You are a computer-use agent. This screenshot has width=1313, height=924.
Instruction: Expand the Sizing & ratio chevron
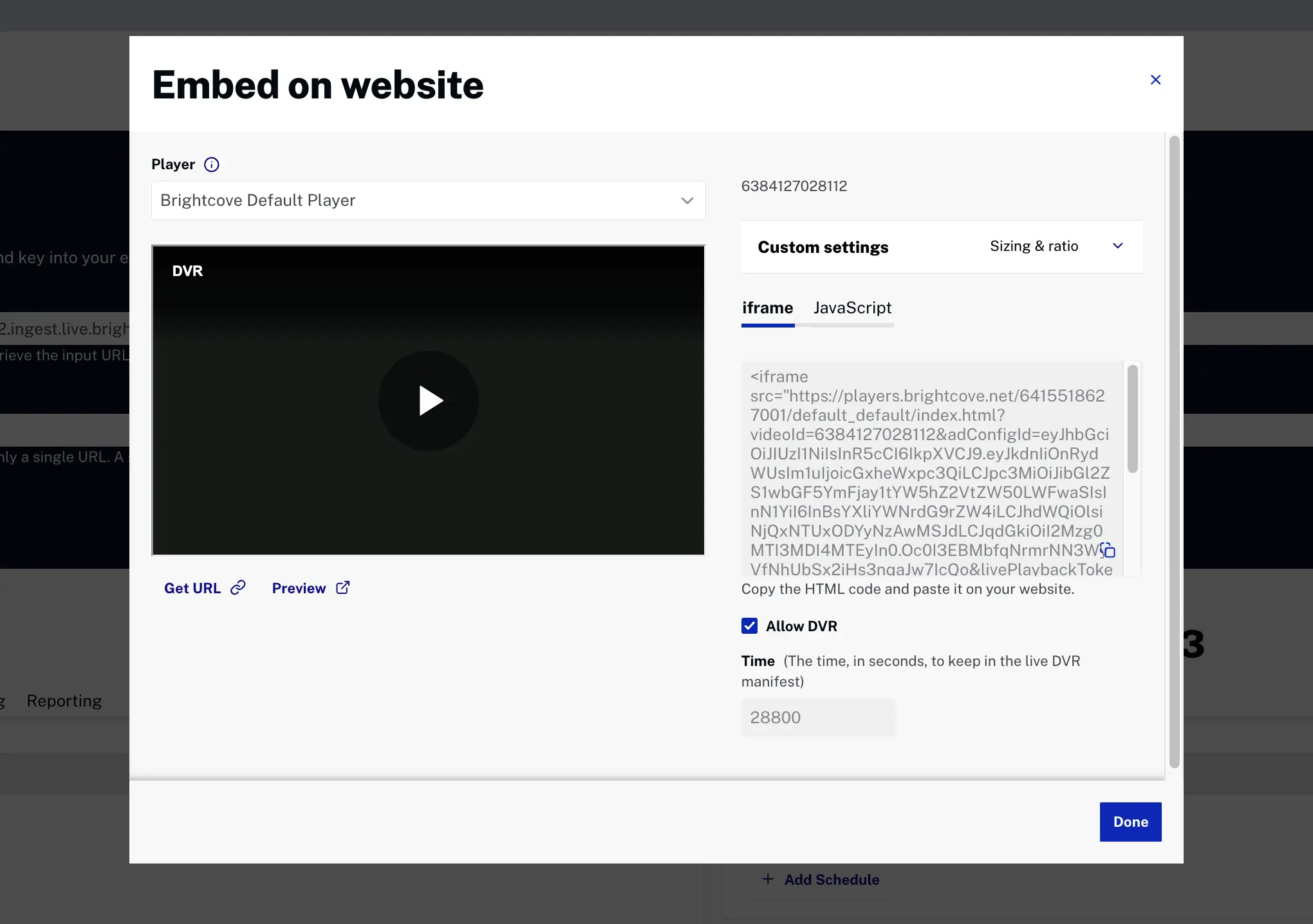pyautogui.click(x=1118, y=246)
